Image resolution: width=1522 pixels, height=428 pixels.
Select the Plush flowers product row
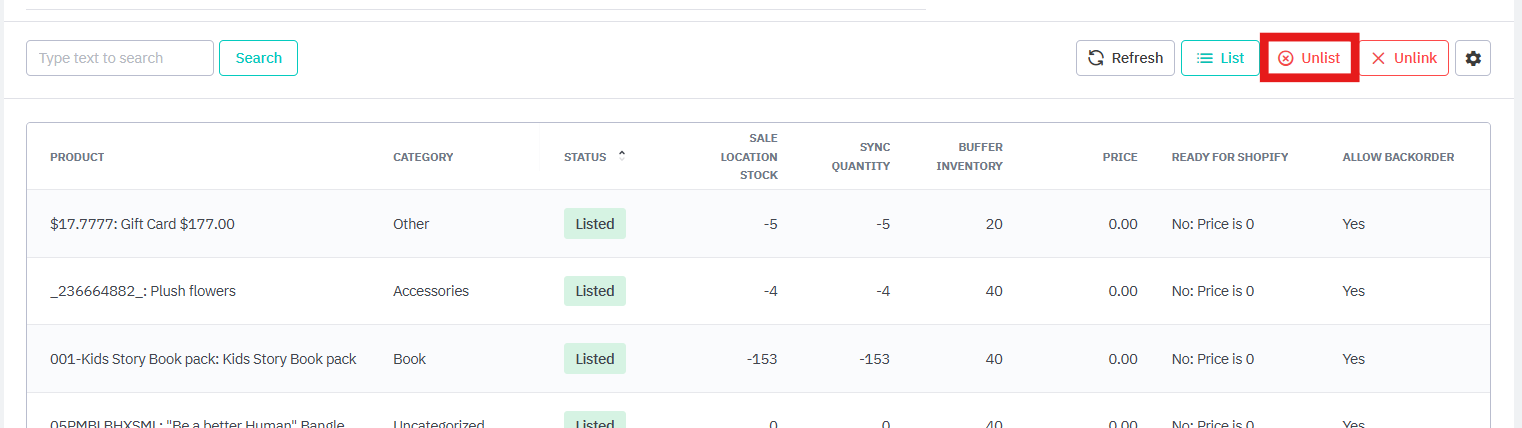pos(142,291)
